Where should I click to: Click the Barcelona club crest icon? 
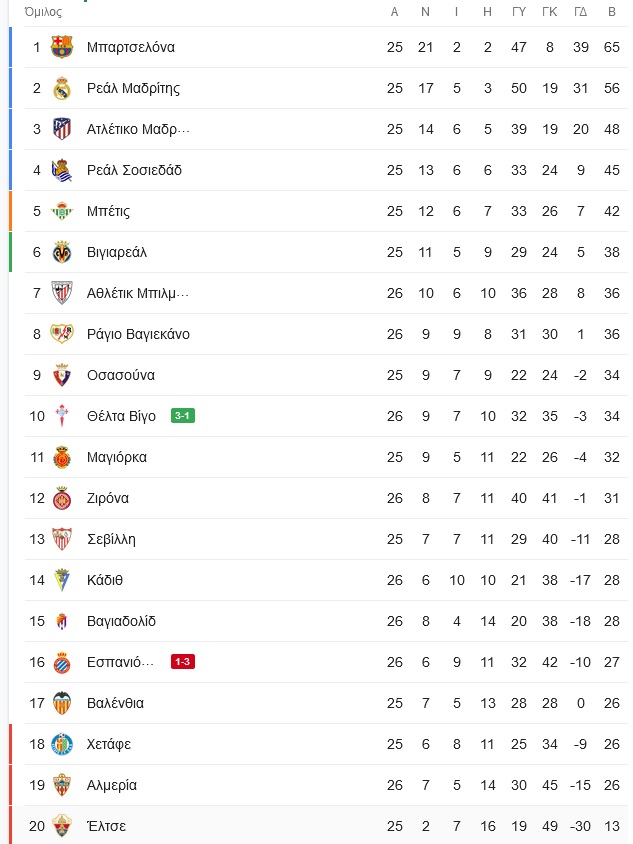62,47
